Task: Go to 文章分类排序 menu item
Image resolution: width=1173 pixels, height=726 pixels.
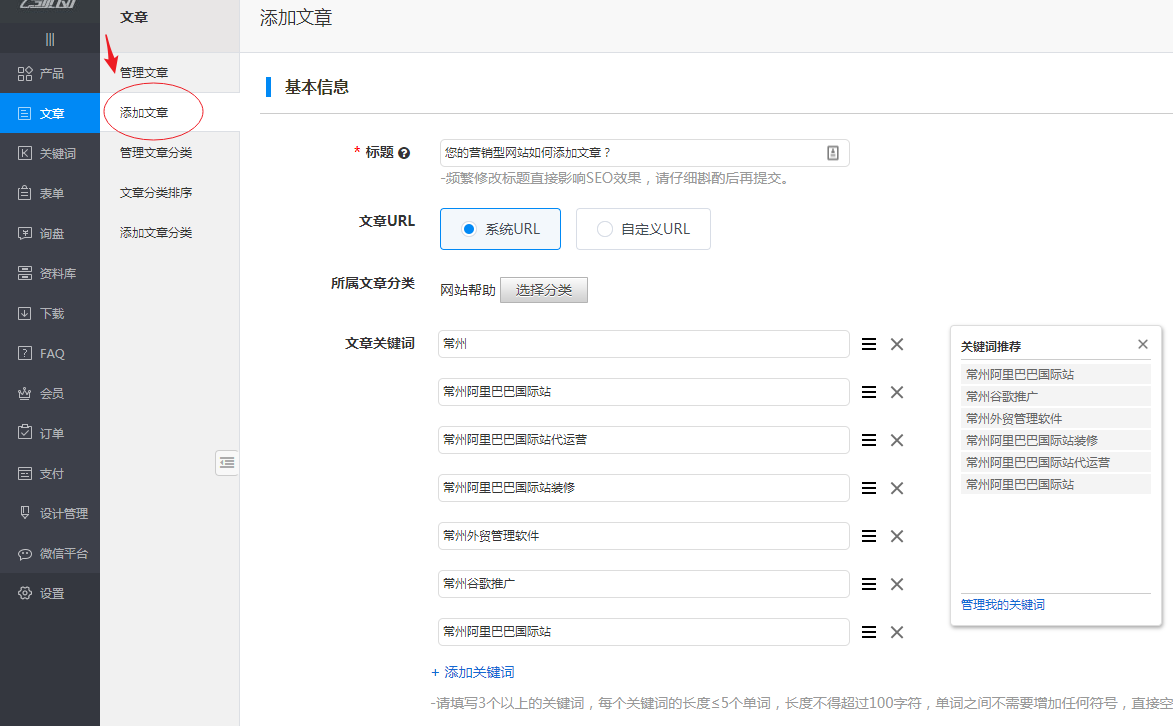Action: pyautogui.click(x=156, y=193)
